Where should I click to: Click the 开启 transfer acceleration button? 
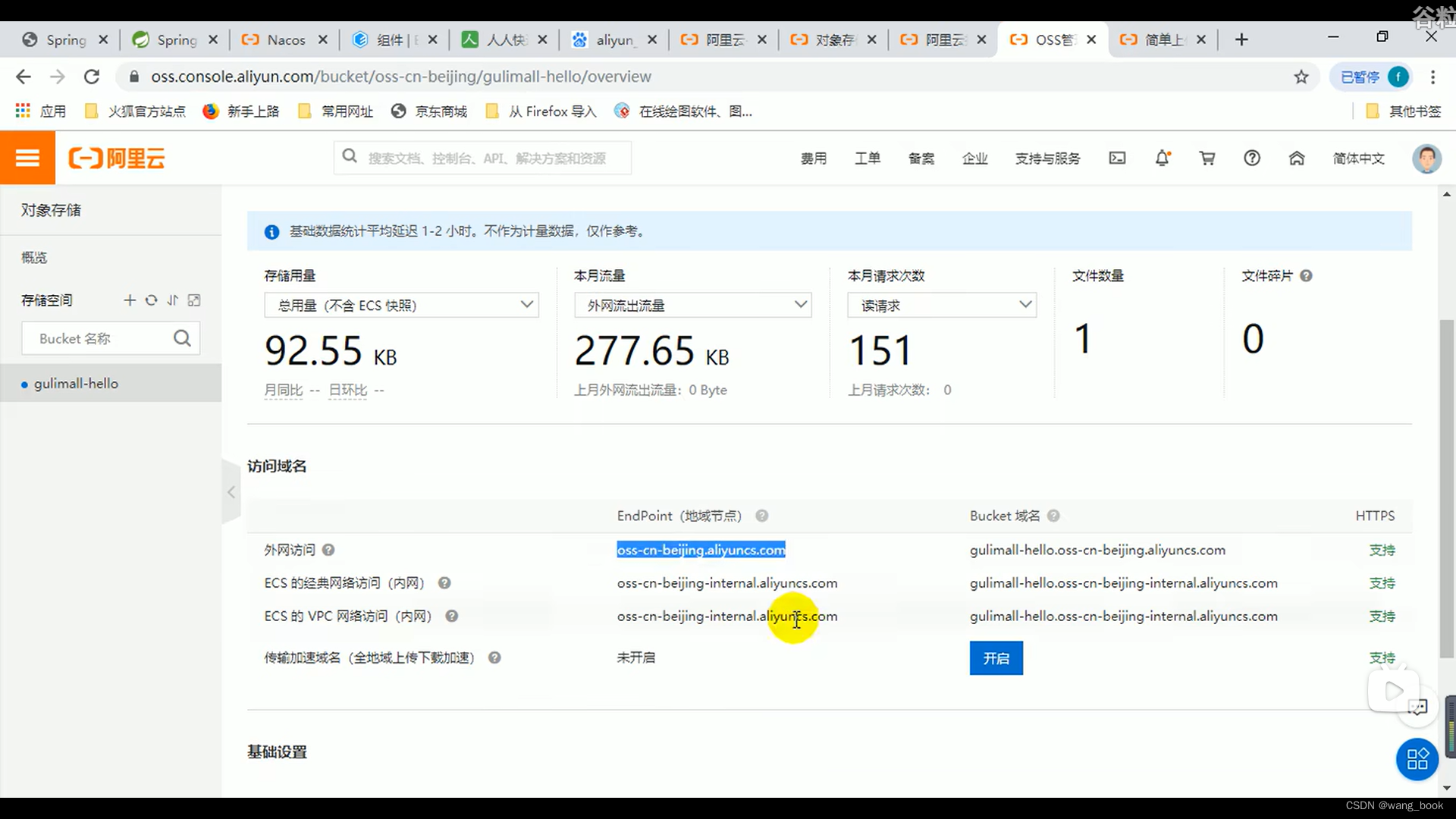tap(996, 658)
